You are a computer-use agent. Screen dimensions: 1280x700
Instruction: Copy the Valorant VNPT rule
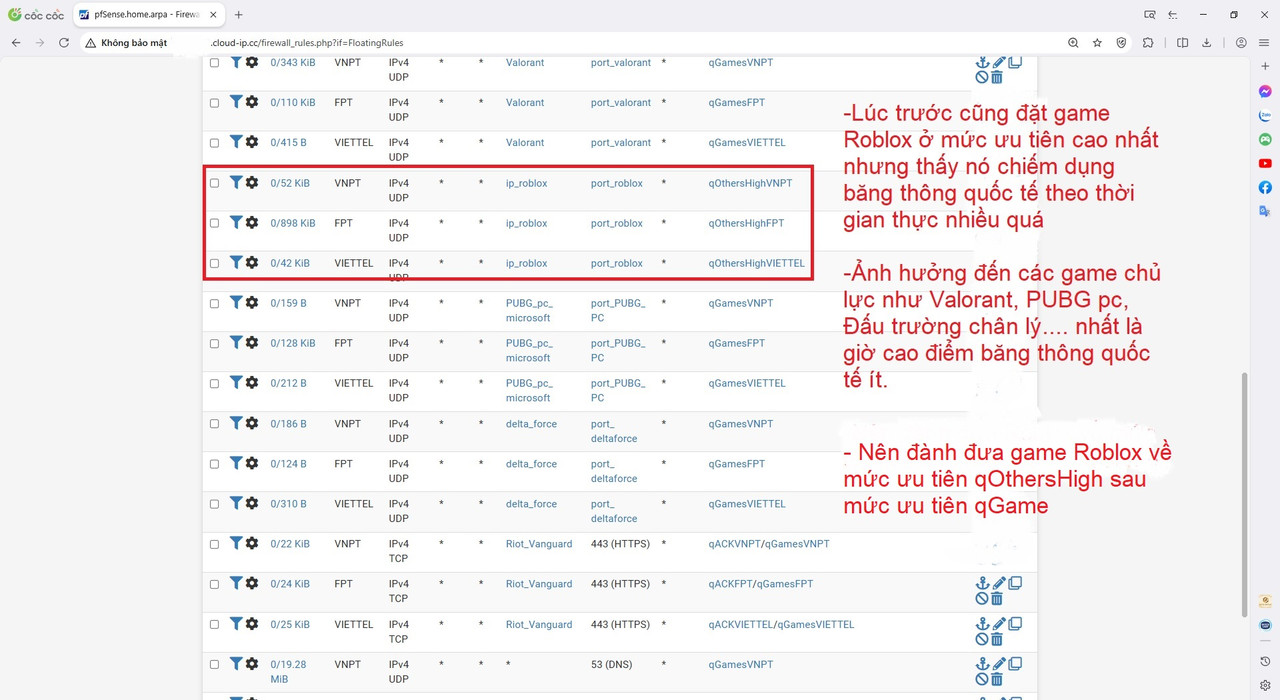(1015, 62)
